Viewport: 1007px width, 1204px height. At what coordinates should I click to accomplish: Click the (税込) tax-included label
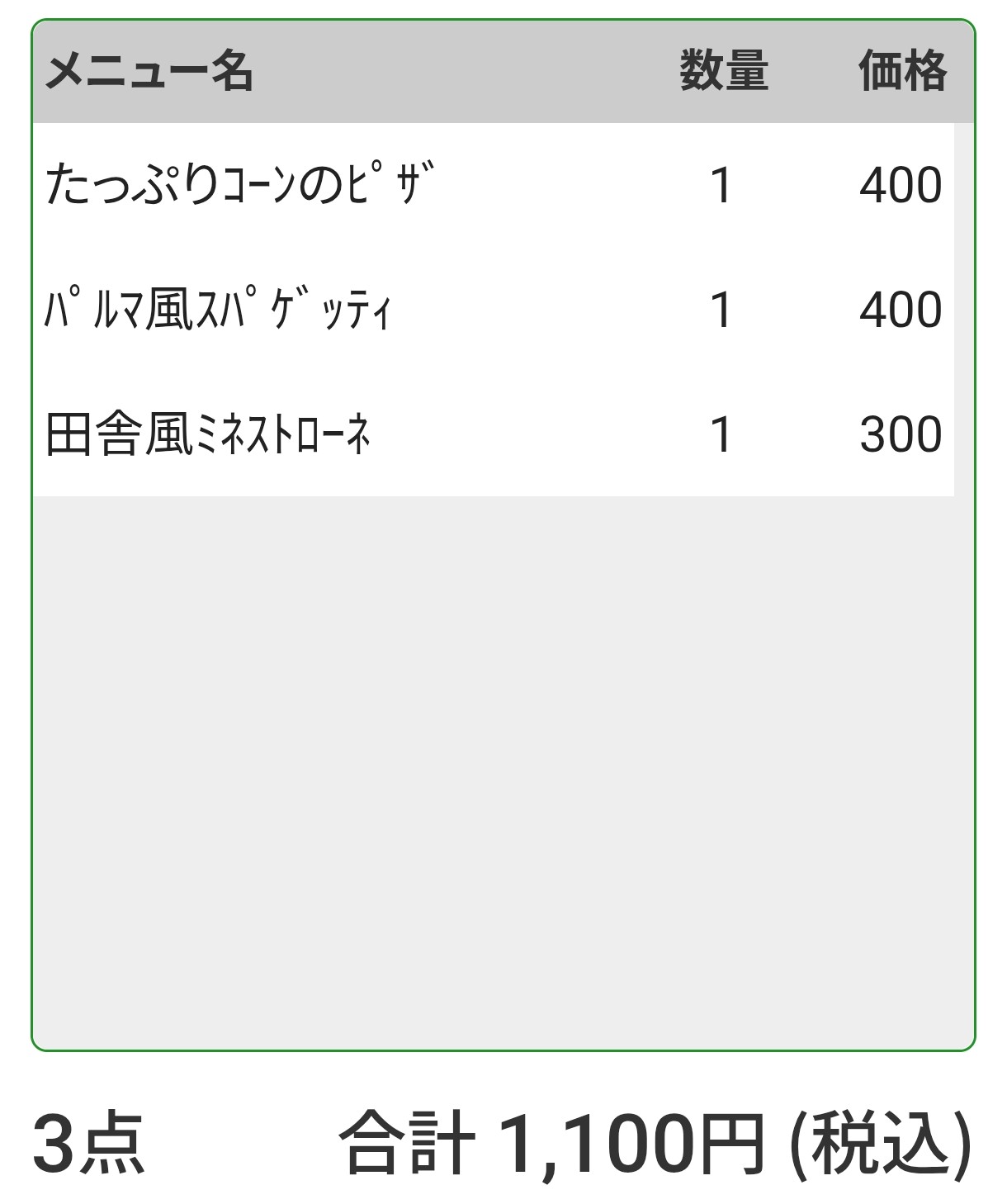coord(881,1144)
